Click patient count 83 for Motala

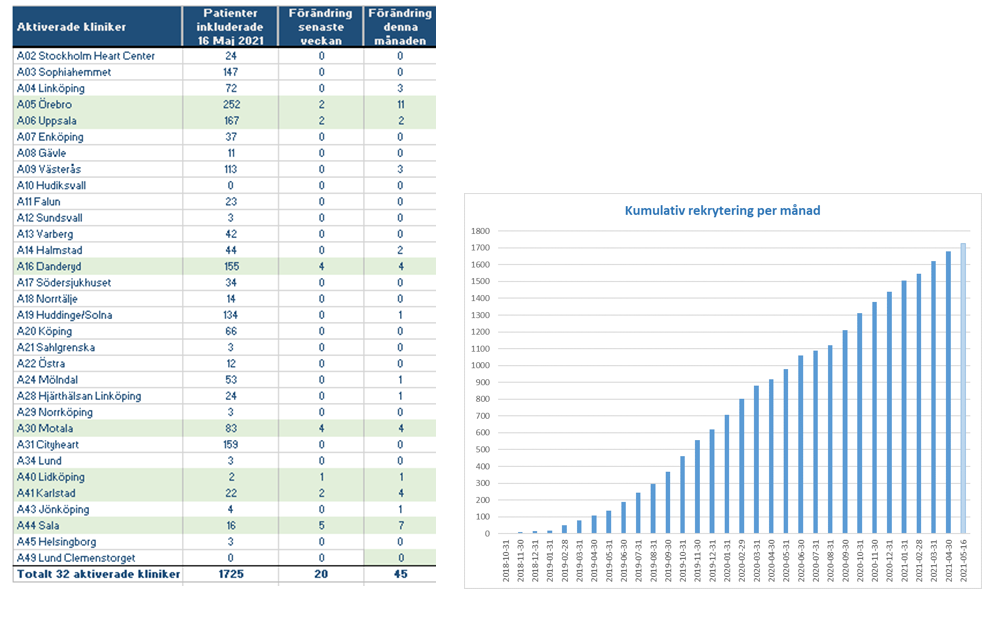(231, 429)
